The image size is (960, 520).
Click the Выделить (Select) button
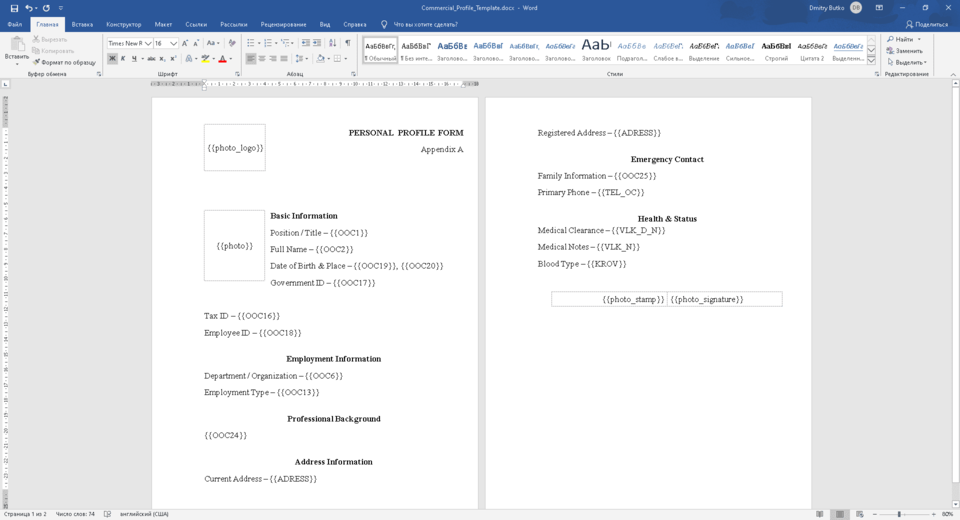coord(907,62)
